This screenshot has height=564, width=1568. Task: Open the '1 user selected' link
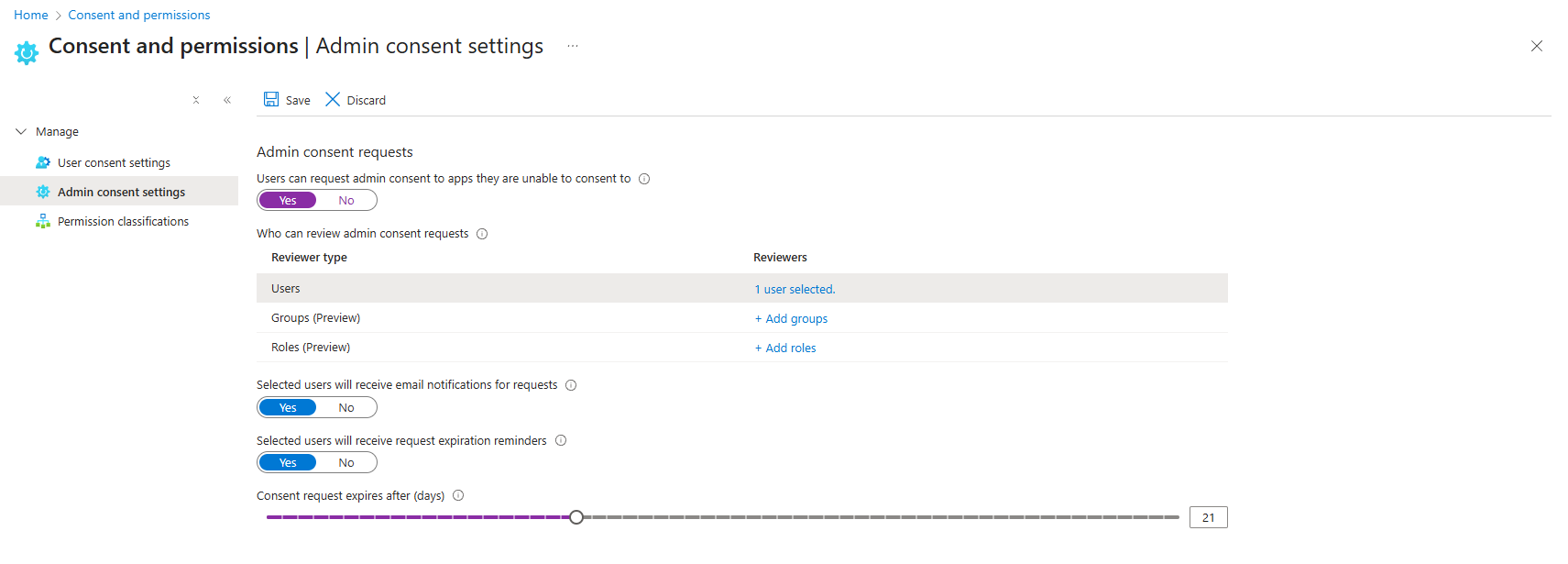click(x=795, y=290)
